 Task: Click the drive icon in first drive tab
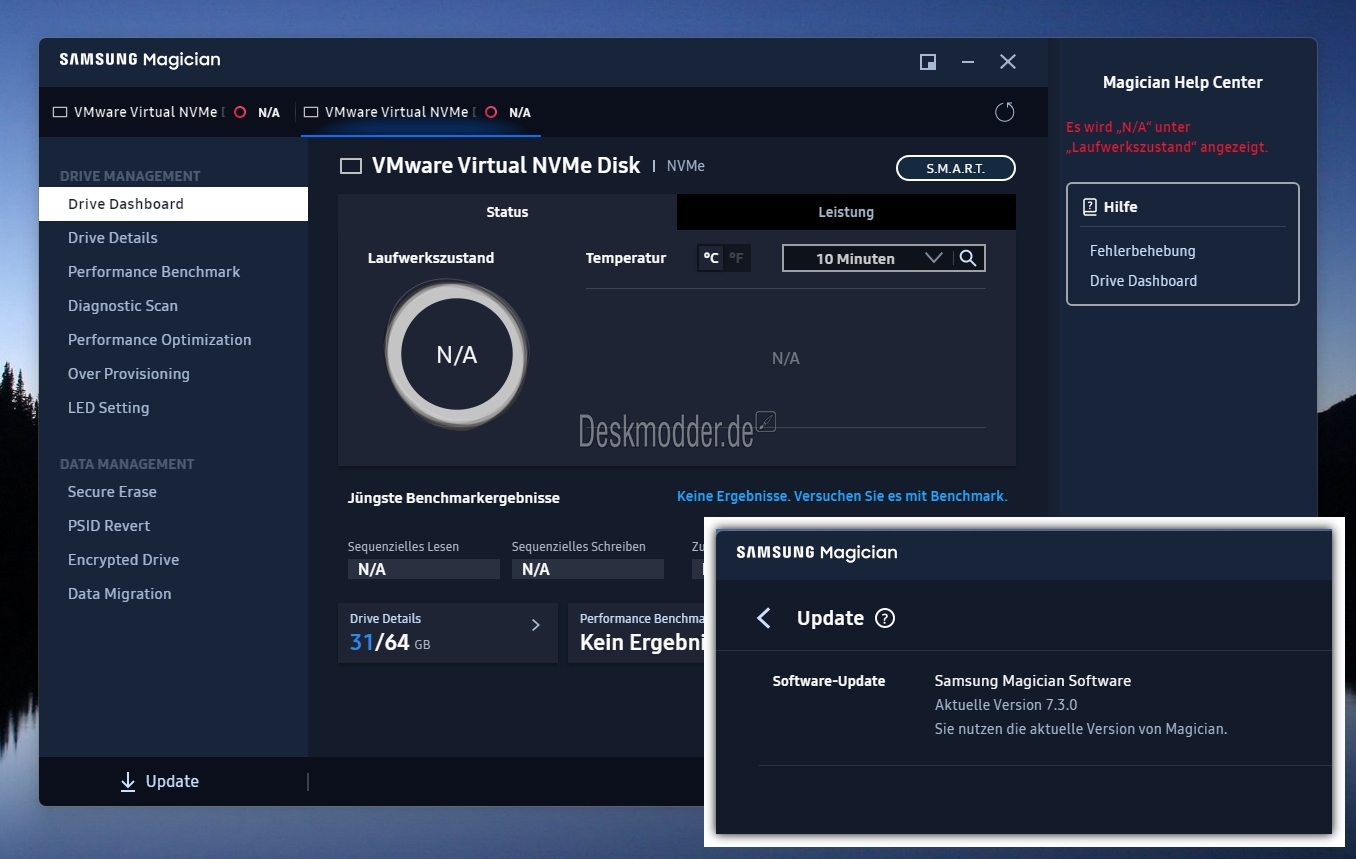(x=60, y=113)
